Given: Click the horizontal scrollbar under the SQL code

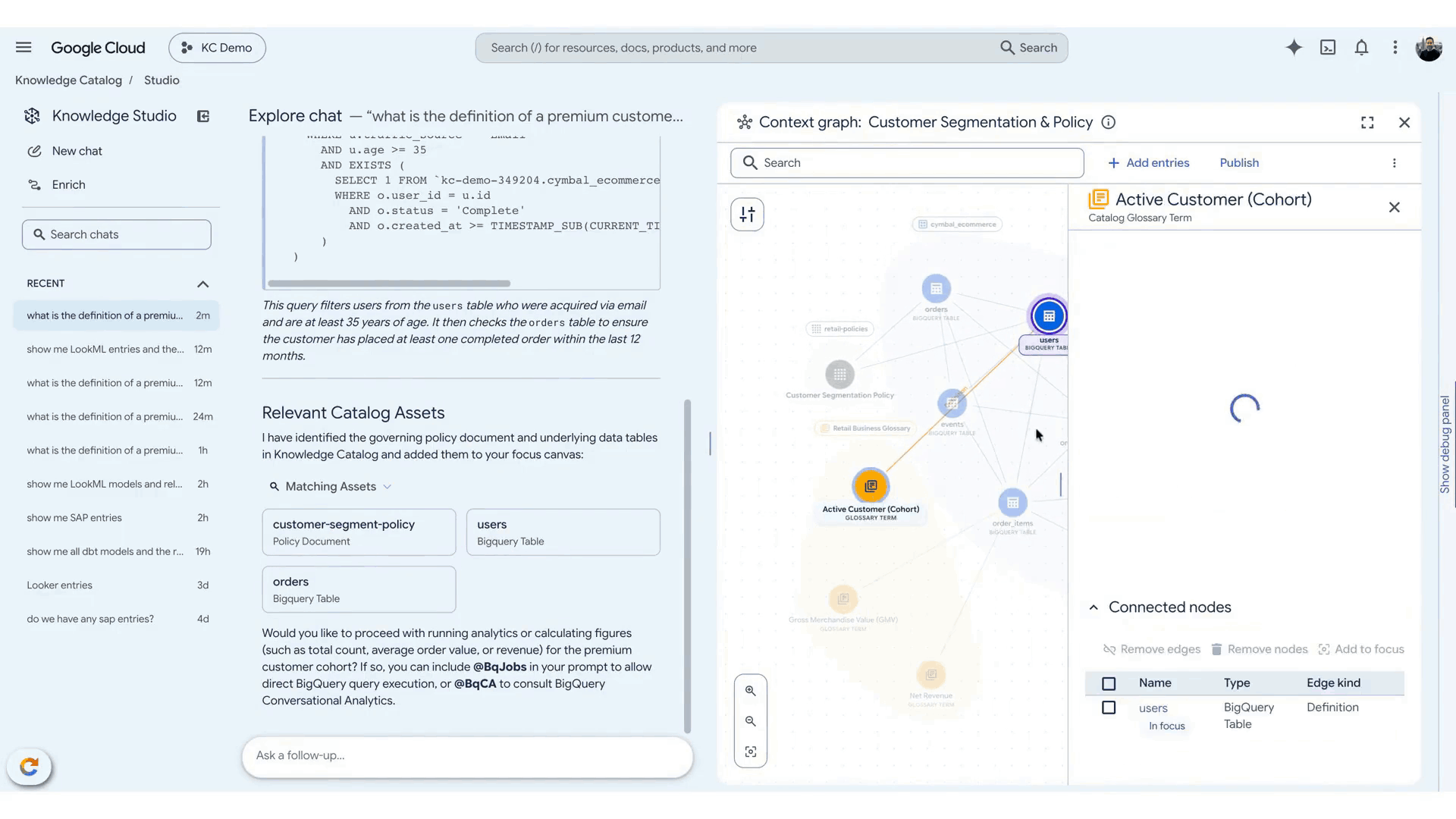Looking at the screenshot, I should click(389, 284).
